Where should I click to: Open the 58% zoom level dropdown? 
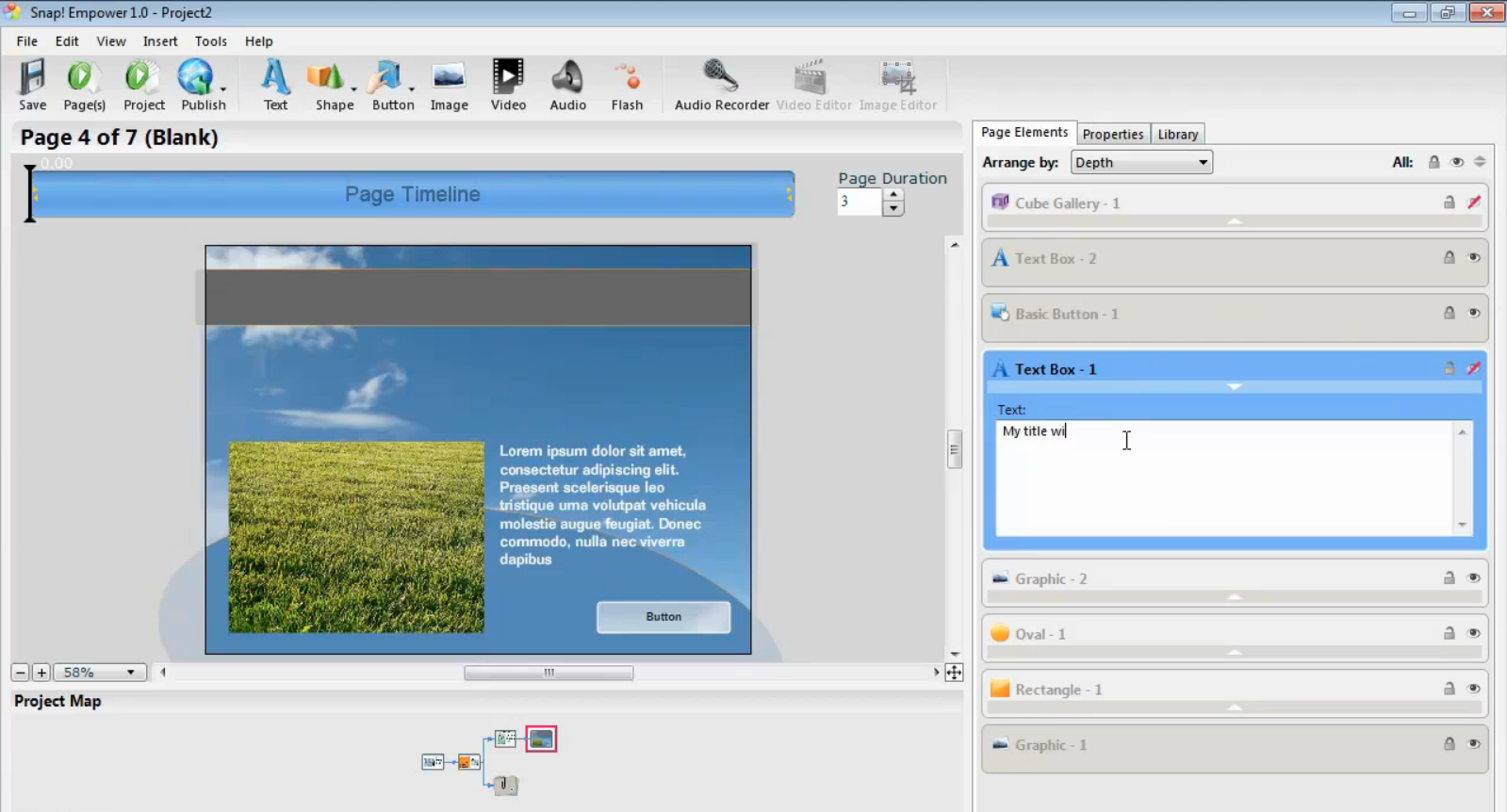click(x=100, y=673)
